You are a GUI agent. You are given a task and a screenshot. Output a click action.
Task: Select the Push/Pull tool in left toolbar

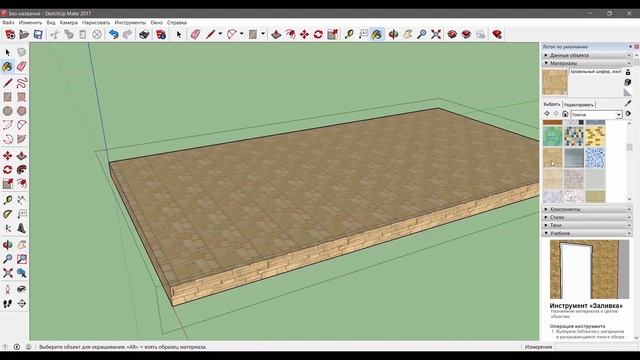[x=22, y=156]
